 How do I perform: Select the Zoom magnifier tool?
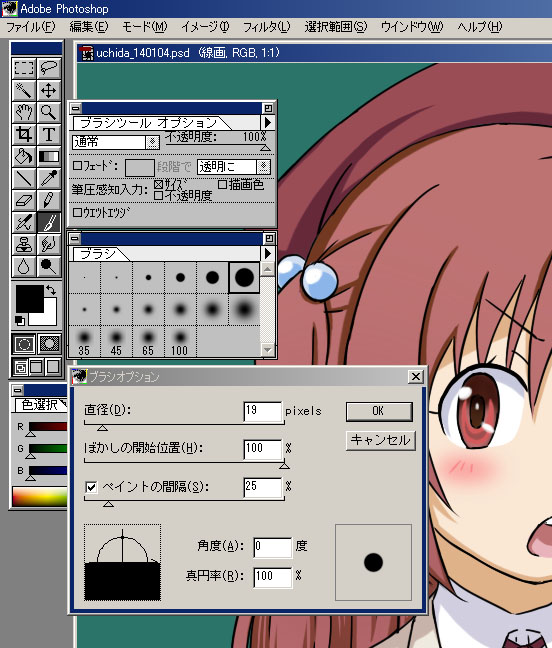tap(49, 112)
